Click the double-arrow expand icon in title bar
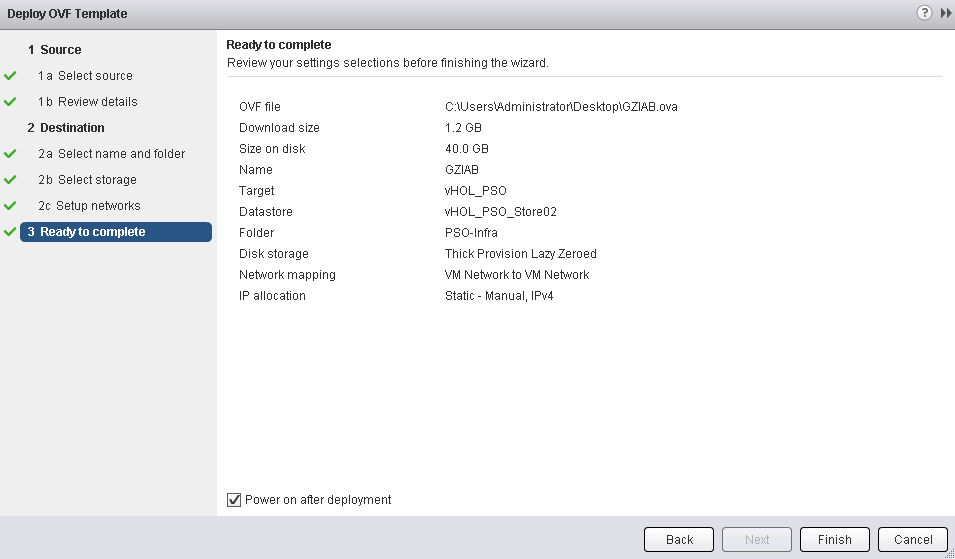955x559 pixels. (945, 13)
